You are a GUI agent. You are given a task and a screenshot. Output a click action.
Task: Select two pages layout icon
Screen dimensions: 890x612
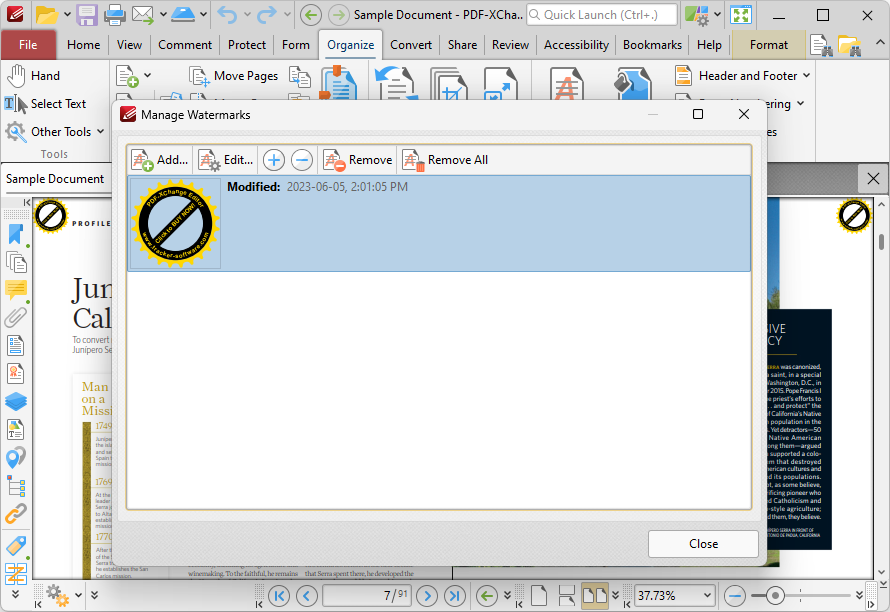coord(595,596)
